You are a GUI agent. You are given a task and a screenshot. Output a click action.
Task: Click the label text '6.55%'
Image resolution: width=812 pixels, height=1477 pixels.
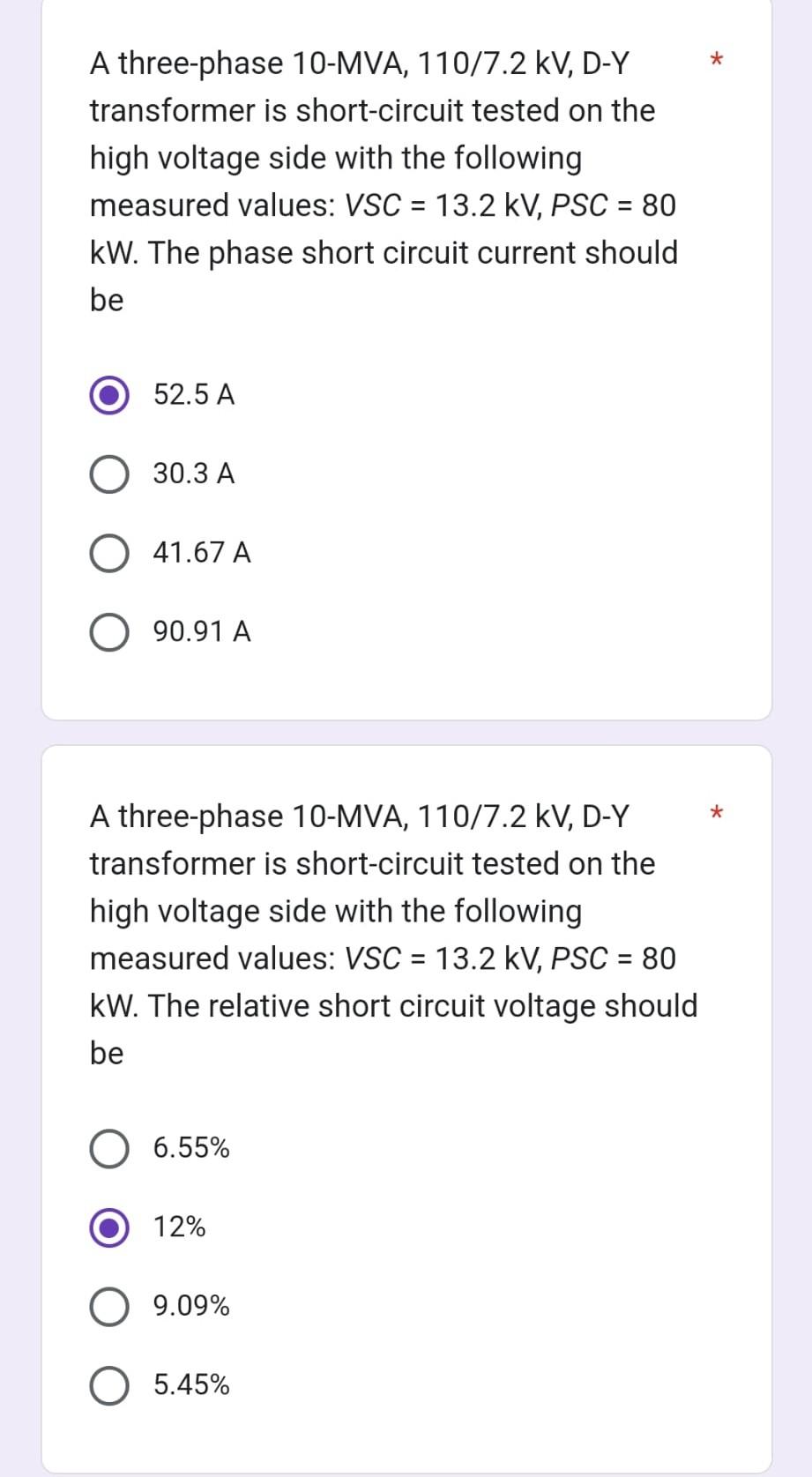pyautogui.click(x=191, y=1148)
